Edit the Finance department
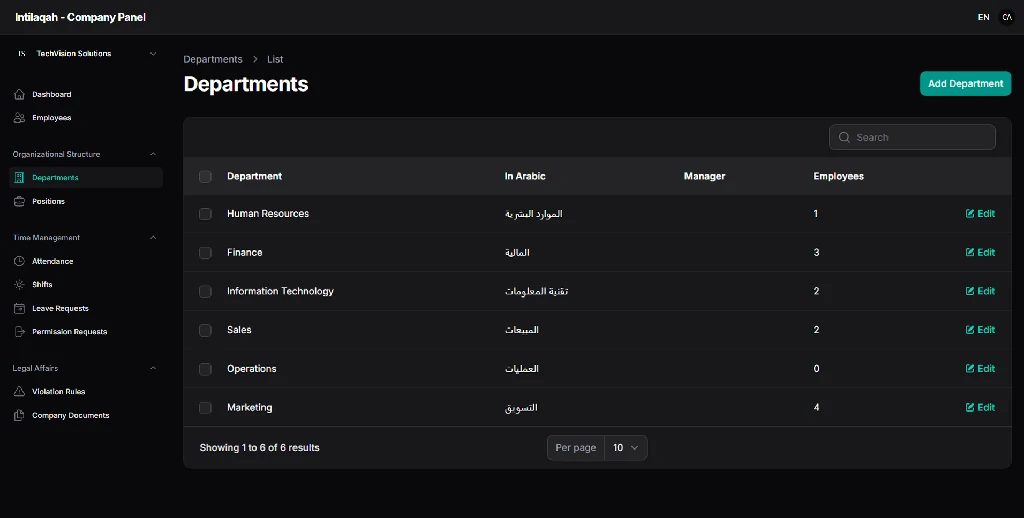 click(x=980, y=253)
